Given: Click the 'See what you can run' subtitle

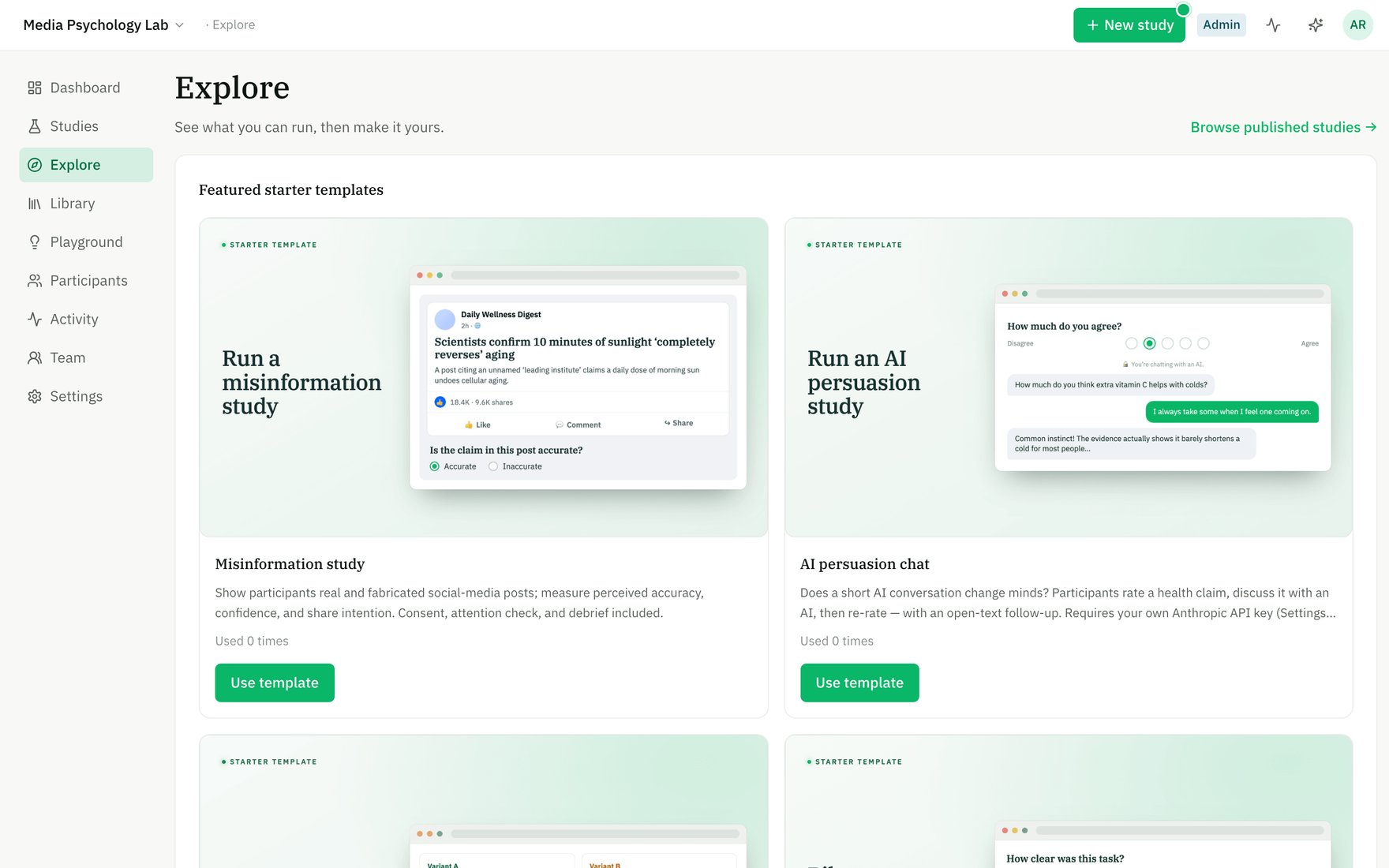Looking at the screenshot, I should click(x=309, y=127).
